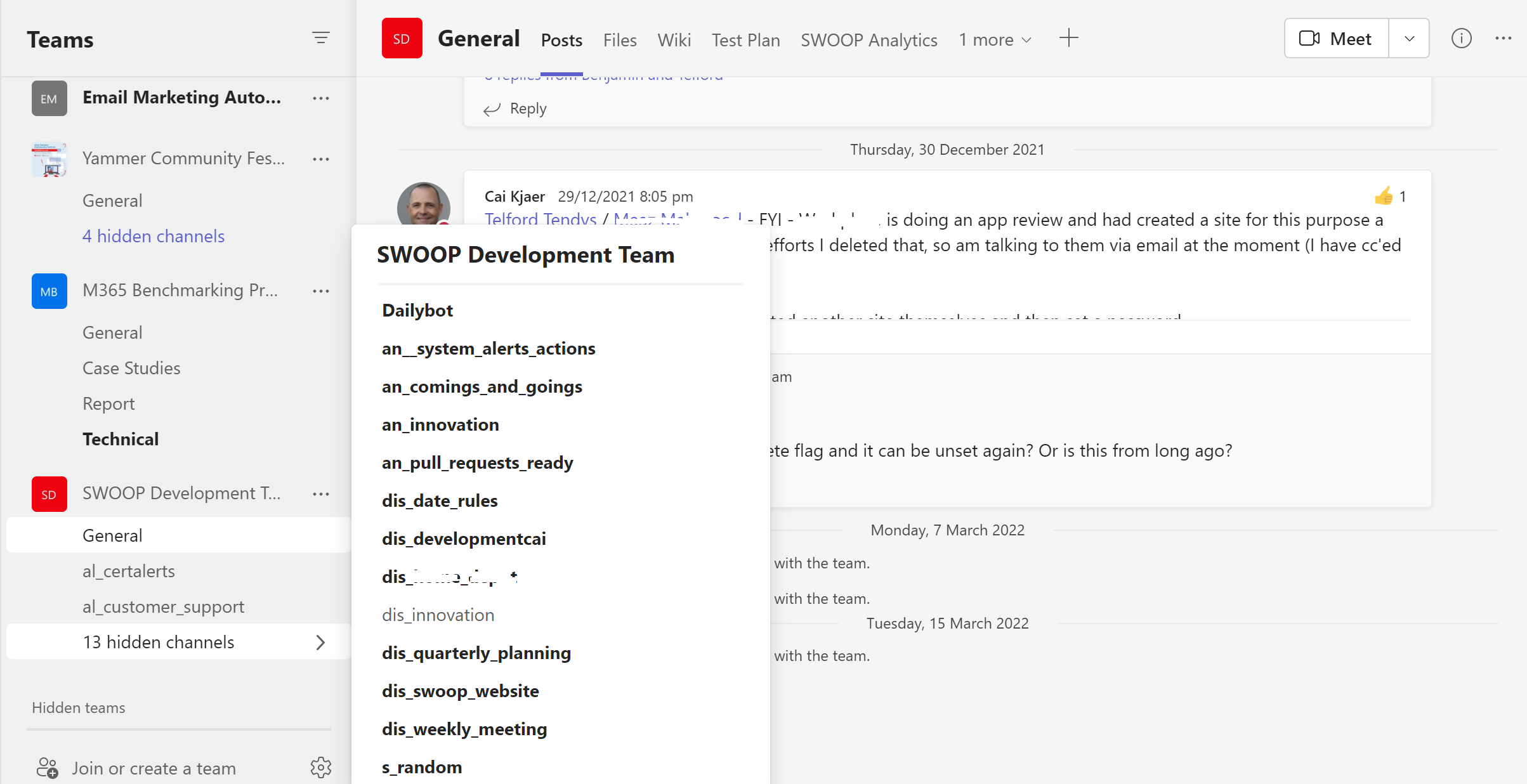Click Reply under the thread

[528, 109]
